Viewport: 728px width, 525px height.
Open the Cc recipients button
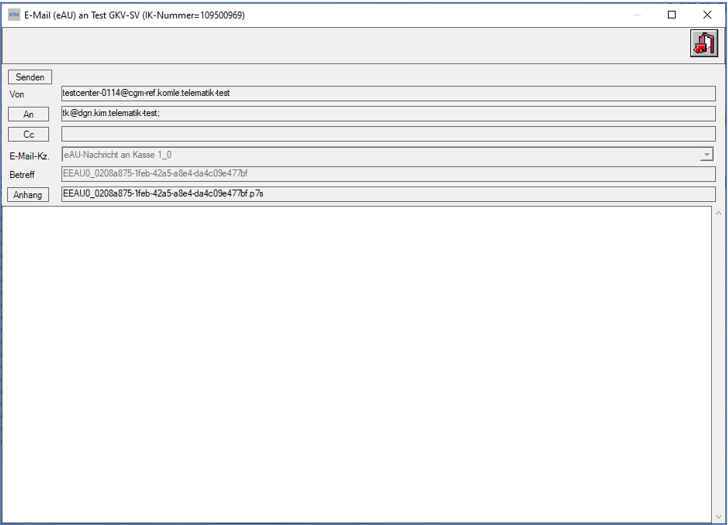click(28, 135)
